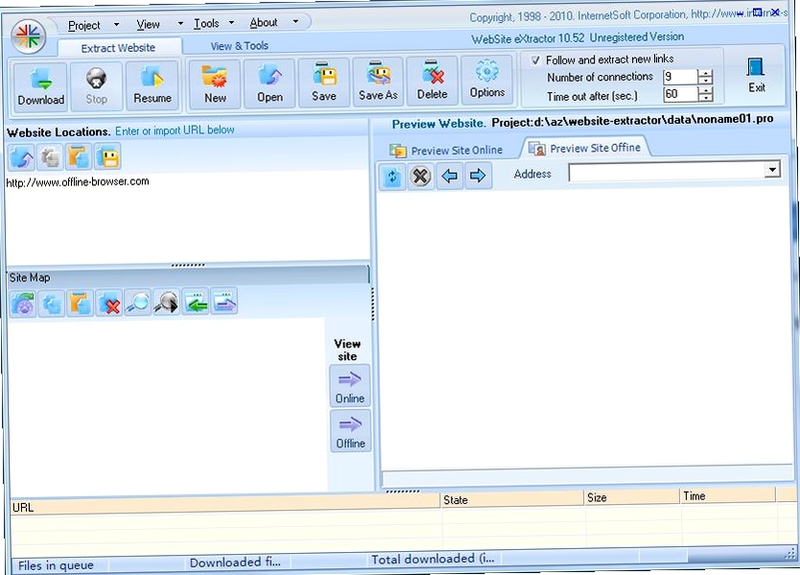The image size is (800, 575).
Task: Click the preview stop X button
Action: pos(420,177)
